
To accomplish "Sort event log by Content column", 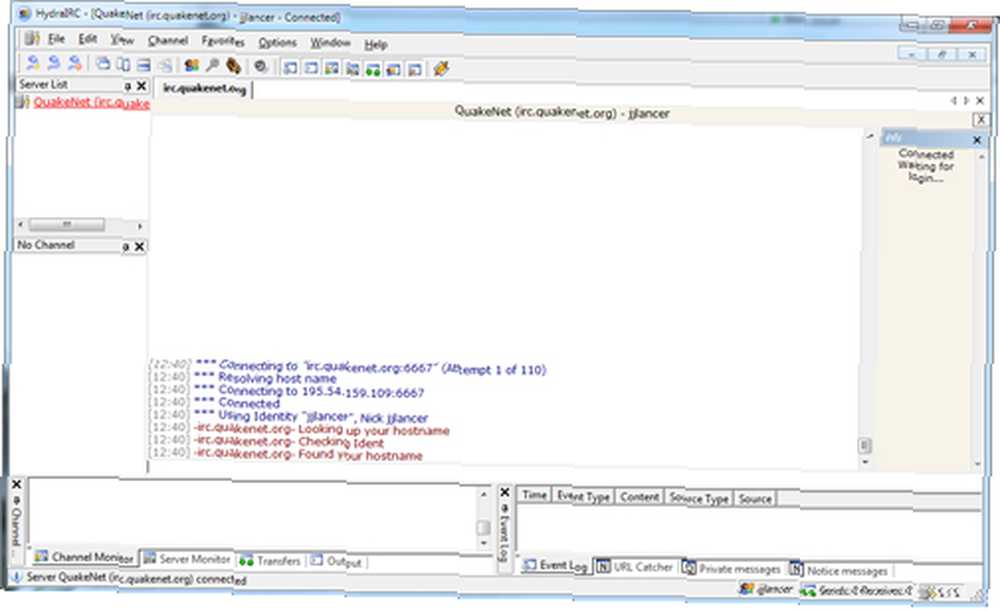I will click(640, 497).
